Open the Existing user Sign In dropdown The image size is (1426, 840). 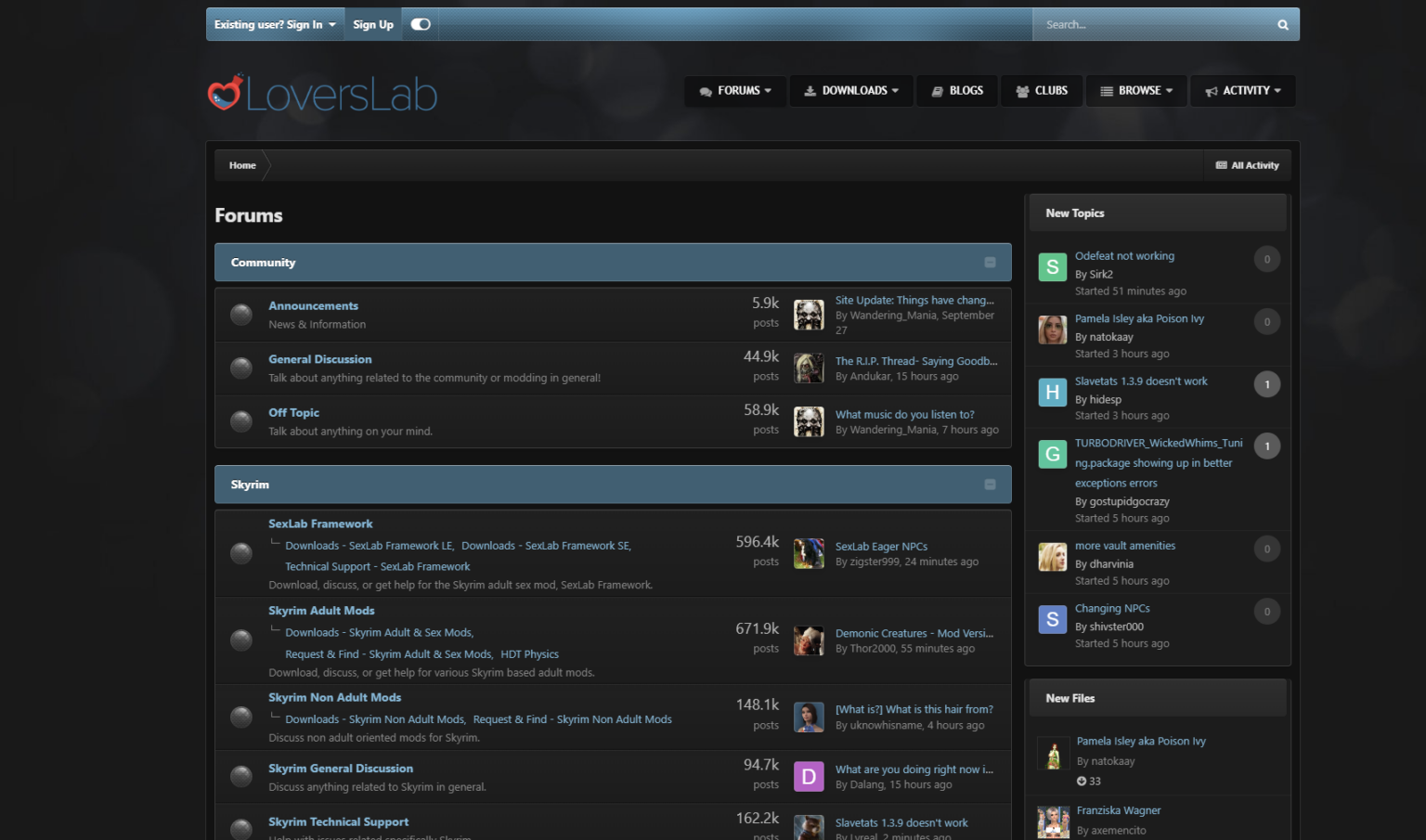tap(275, 24)
